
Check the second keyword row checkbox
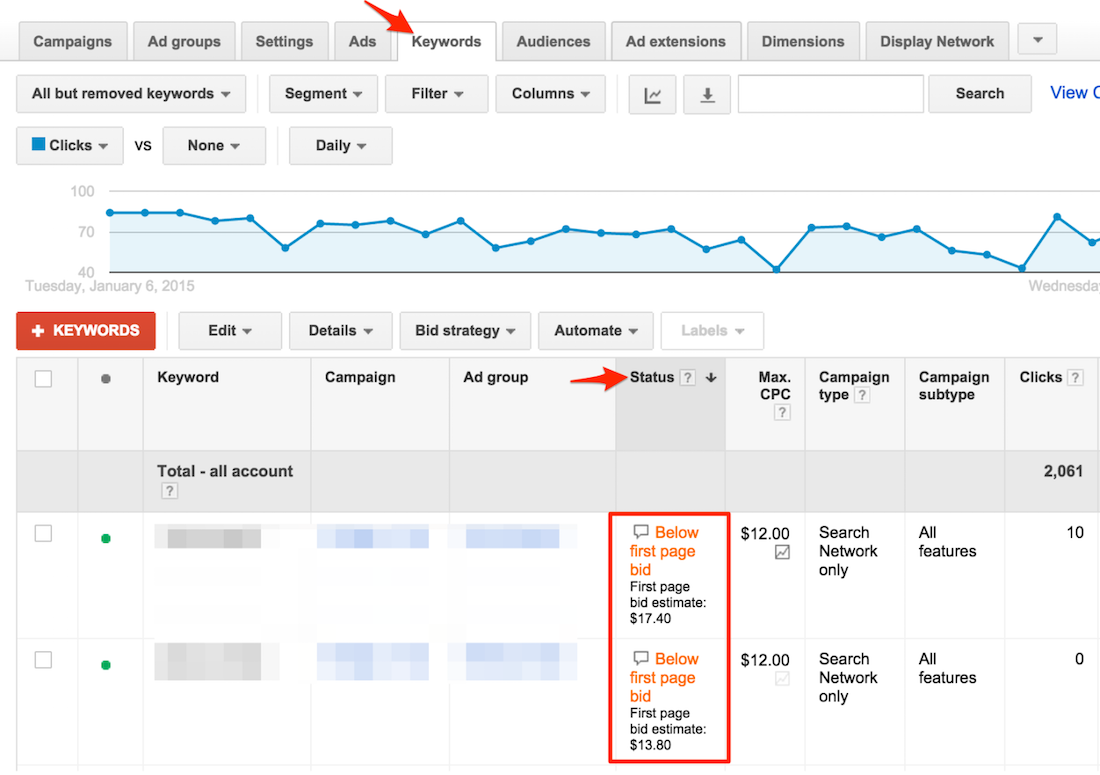click(x=43, y=660)
